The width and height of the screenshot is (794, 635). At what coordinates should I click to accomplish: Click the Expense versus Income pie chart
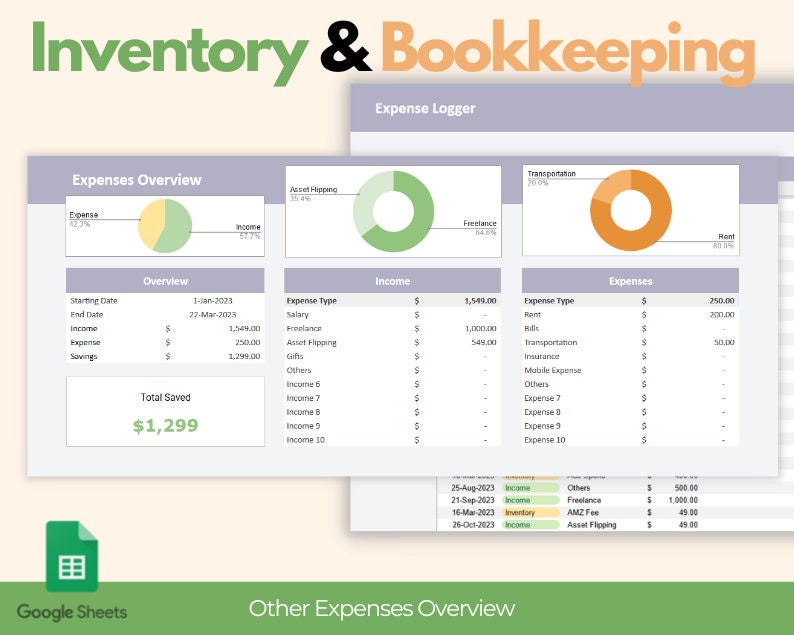coord(165,226)
